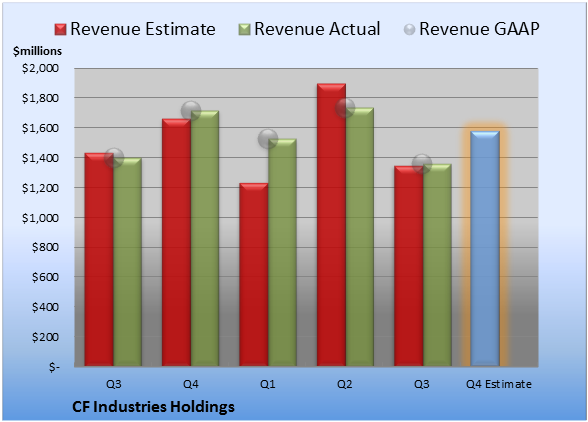Image resolution: width=588 pixels, height=422 pixels.
Task: Click the '$200' y-axis label
Action: pos(45,337)
